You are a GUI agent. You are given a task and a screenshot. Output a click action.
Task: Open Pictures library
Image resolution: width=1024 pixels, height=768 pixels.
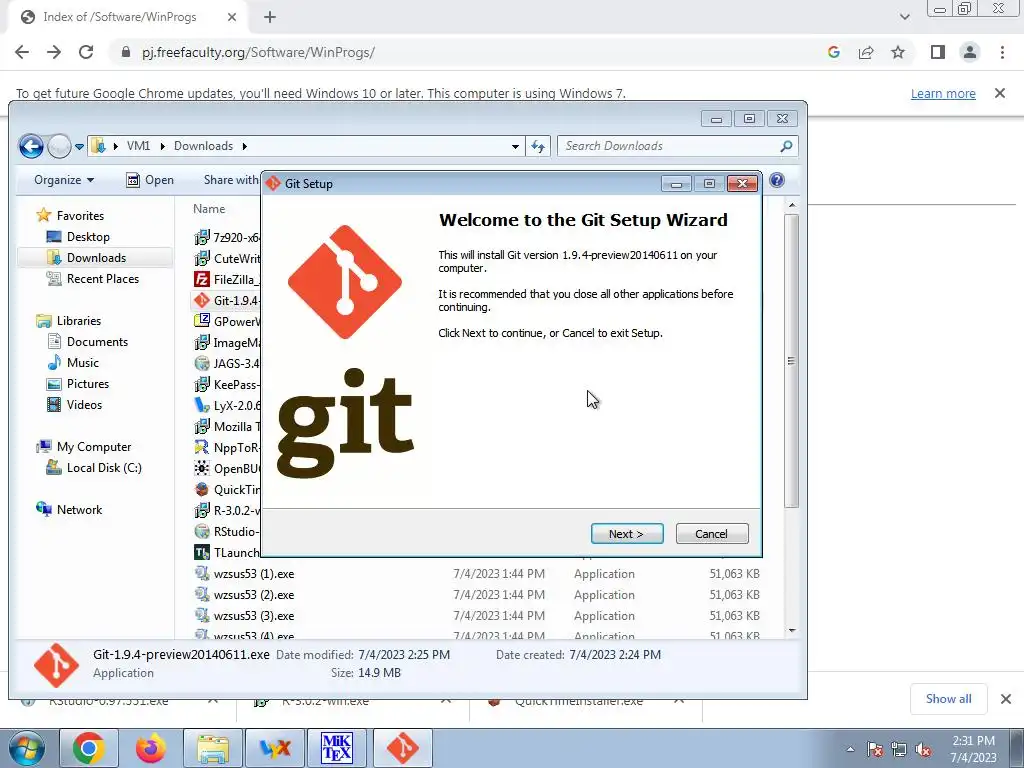pyautogui.click(x=88, y=384)
